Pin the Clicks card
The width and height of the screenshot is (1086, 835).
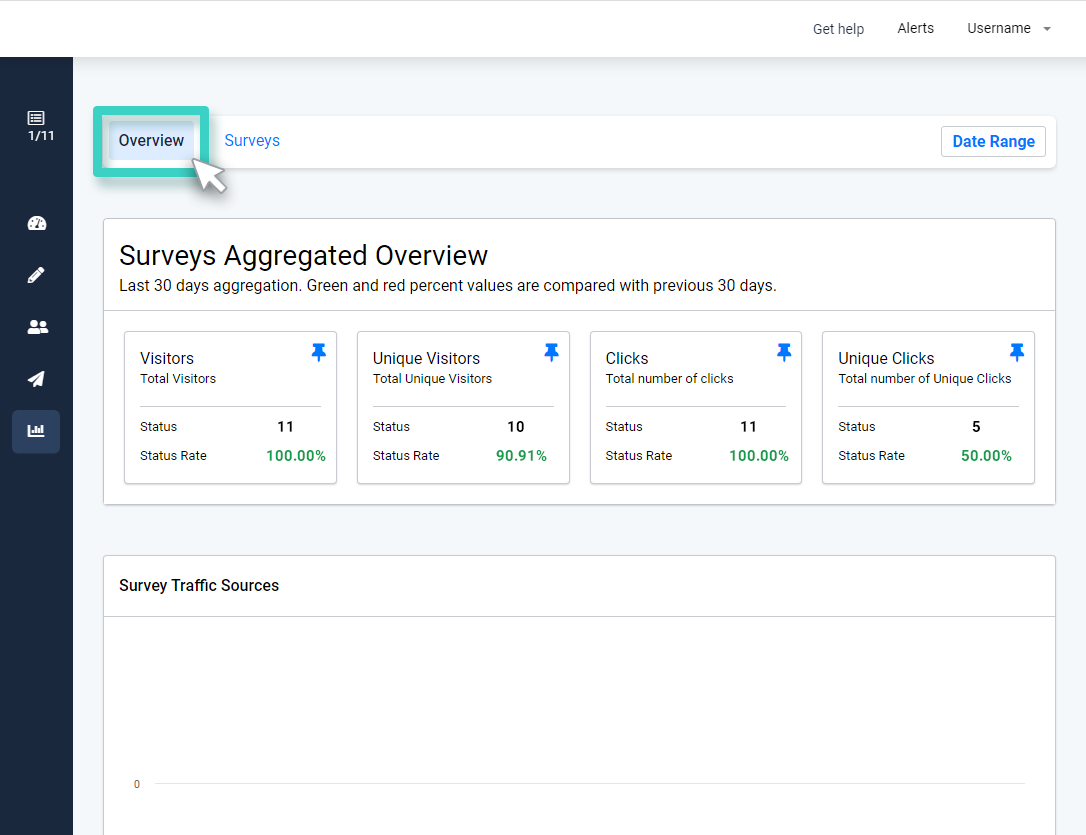(784, 352)
